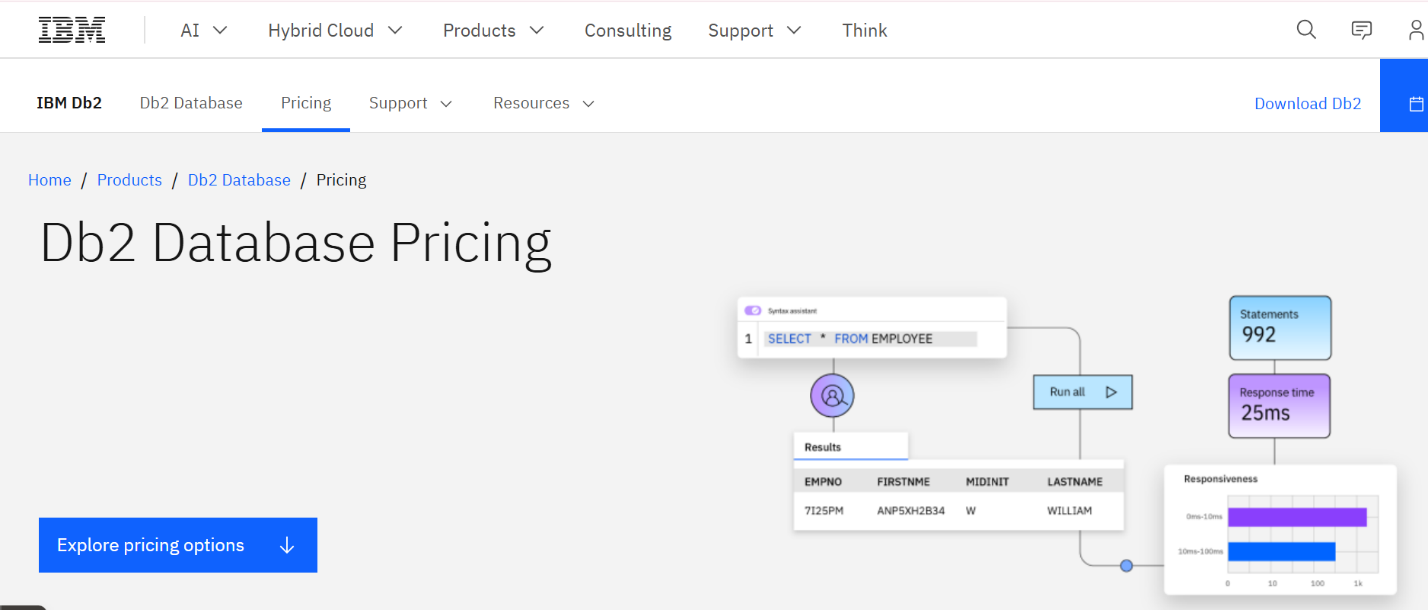
Task: Expand the Hybrid Cloud menu
Action: click(335, 30)
